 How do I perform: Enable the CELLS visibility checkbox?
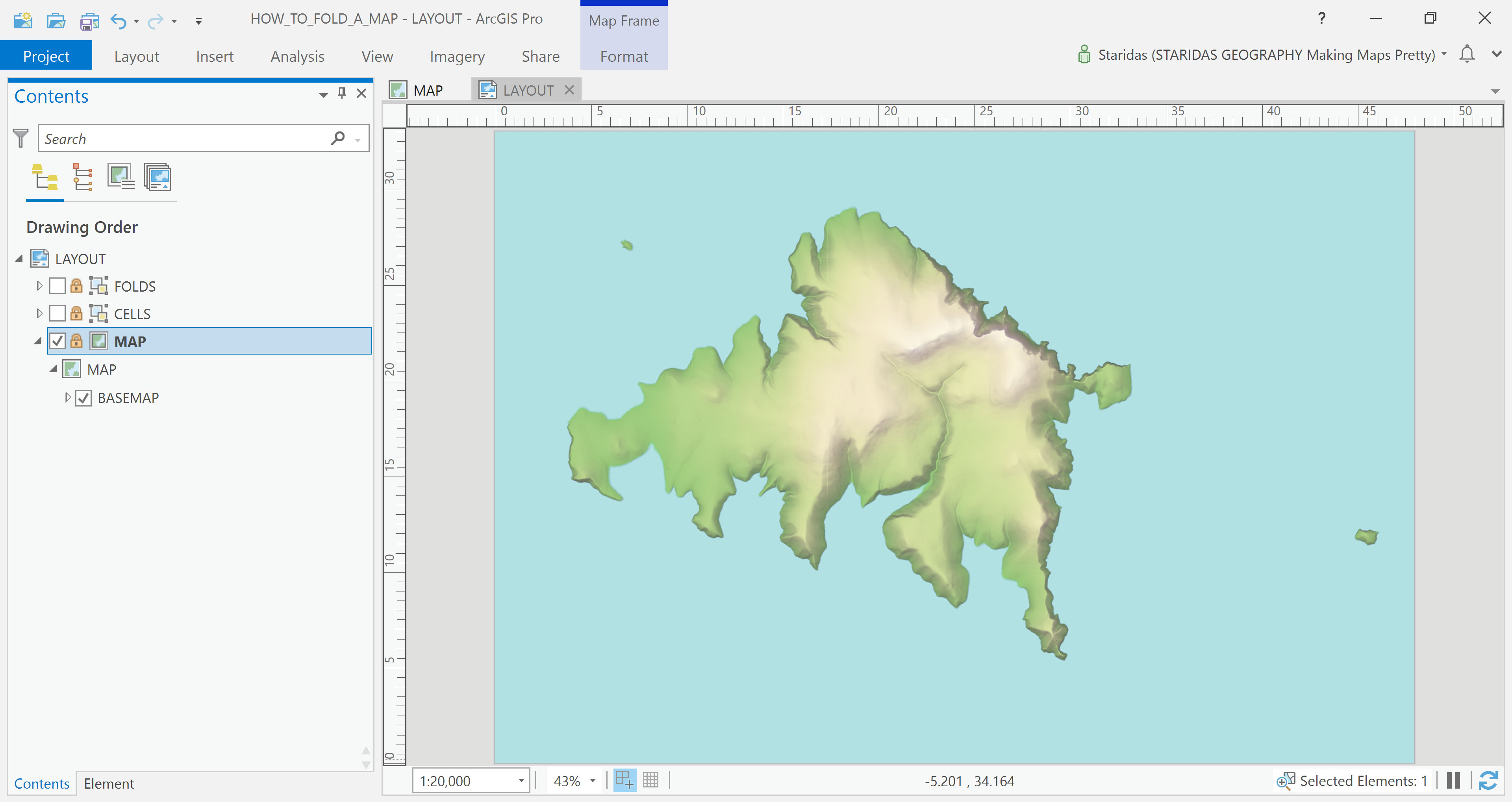pyautogui.click(x=57, y=314)
